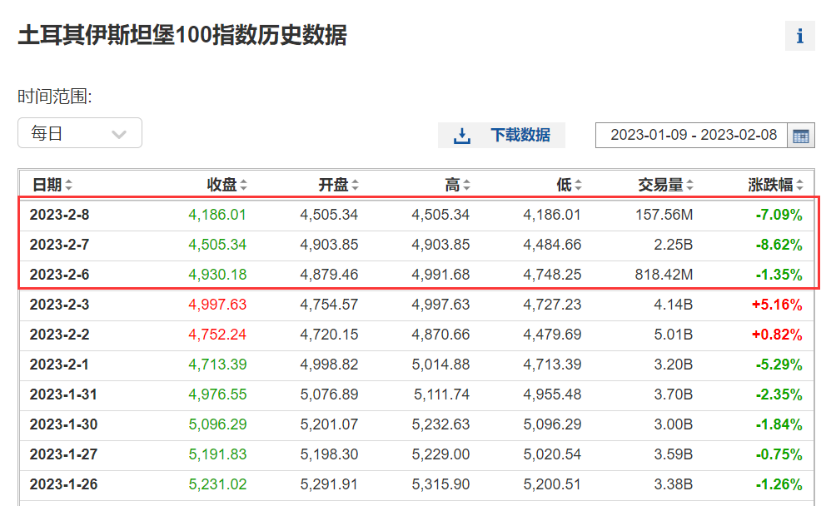This screenshot has width=831, height=506.
Task: Click change +0.82%
Action: [777, 334]
